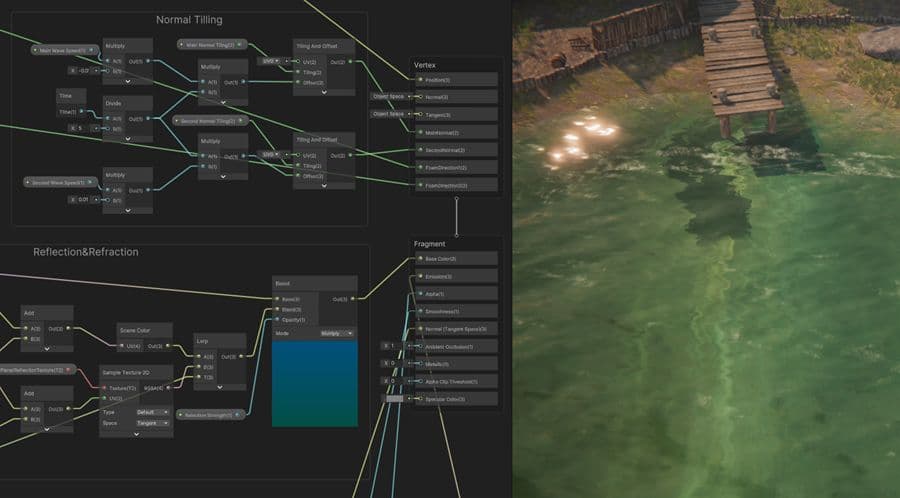Screen dimensions: 900x498
Task: Click the Ambient Occlusion value field
Action: click(x=394, y=346)
